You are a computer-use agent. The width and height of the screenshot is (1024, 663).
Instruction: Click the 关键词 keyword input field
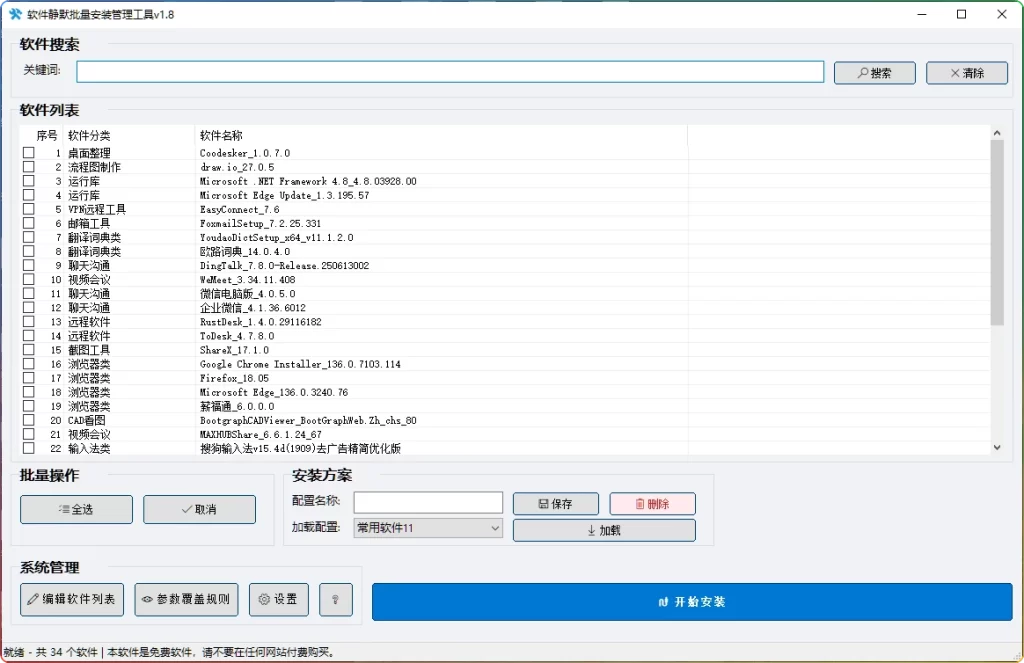[450, 71]
